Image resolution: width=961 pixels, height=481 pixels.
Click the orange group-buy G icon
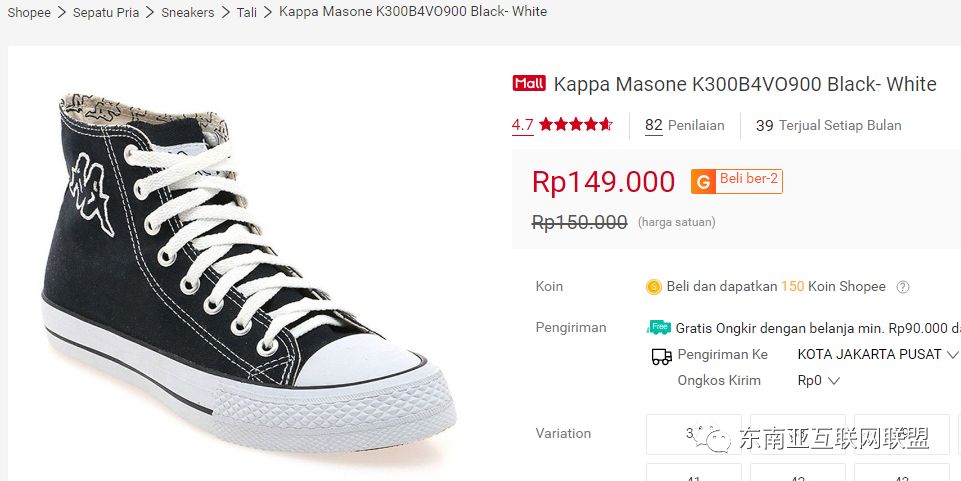click(703, 182)
